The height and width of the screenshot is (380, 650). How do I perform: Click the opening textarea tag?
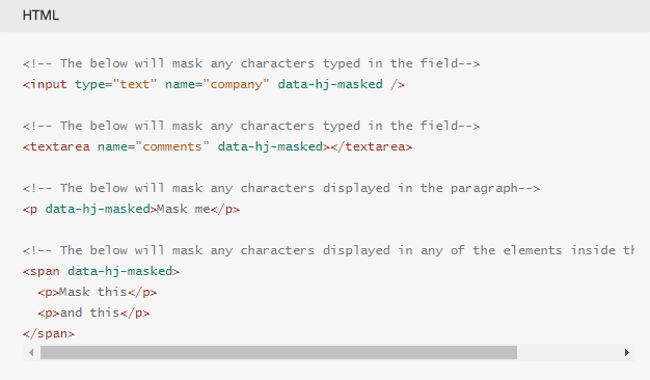pyautogui.click(x=56, y=147)
